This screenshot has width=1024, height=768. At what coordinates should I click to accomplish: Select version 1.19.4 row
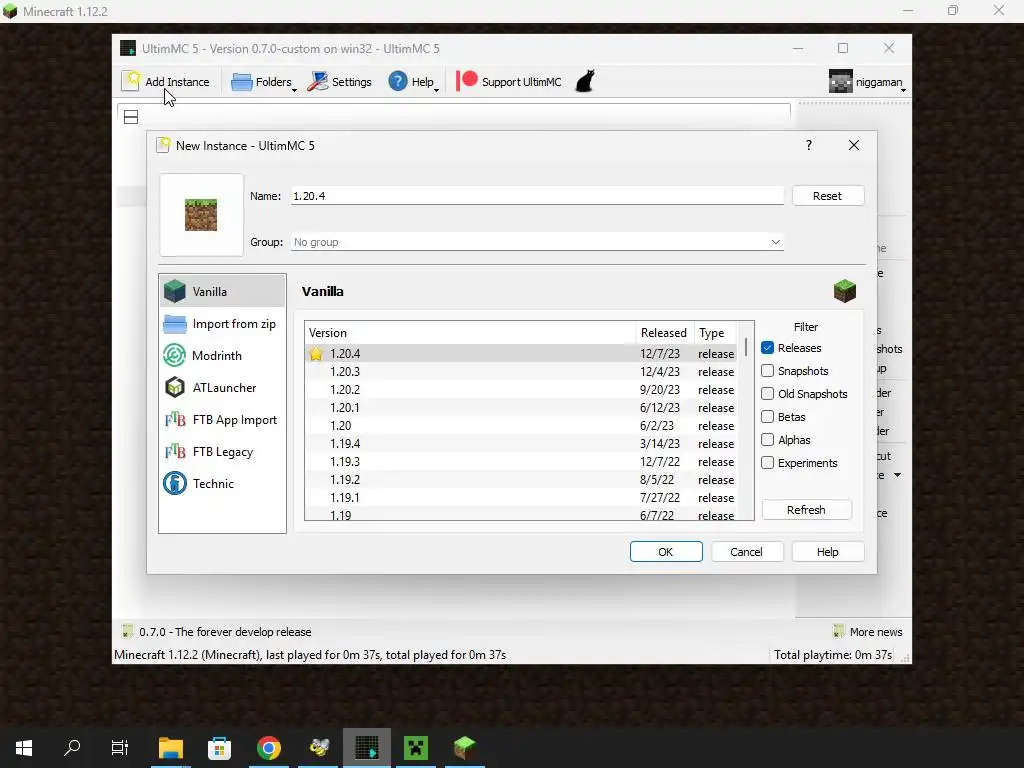[x=521, y=443]
